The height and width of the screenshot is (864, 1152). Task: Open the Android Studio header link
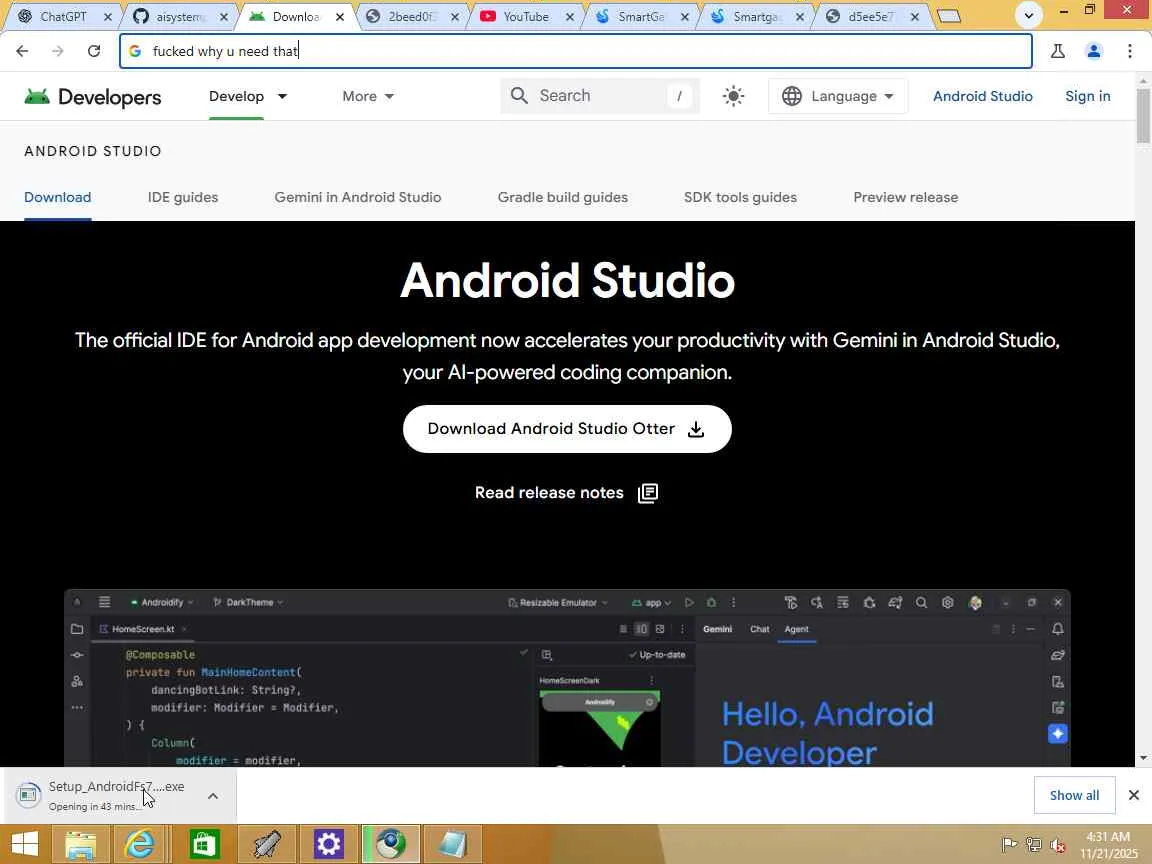point(982,96)
